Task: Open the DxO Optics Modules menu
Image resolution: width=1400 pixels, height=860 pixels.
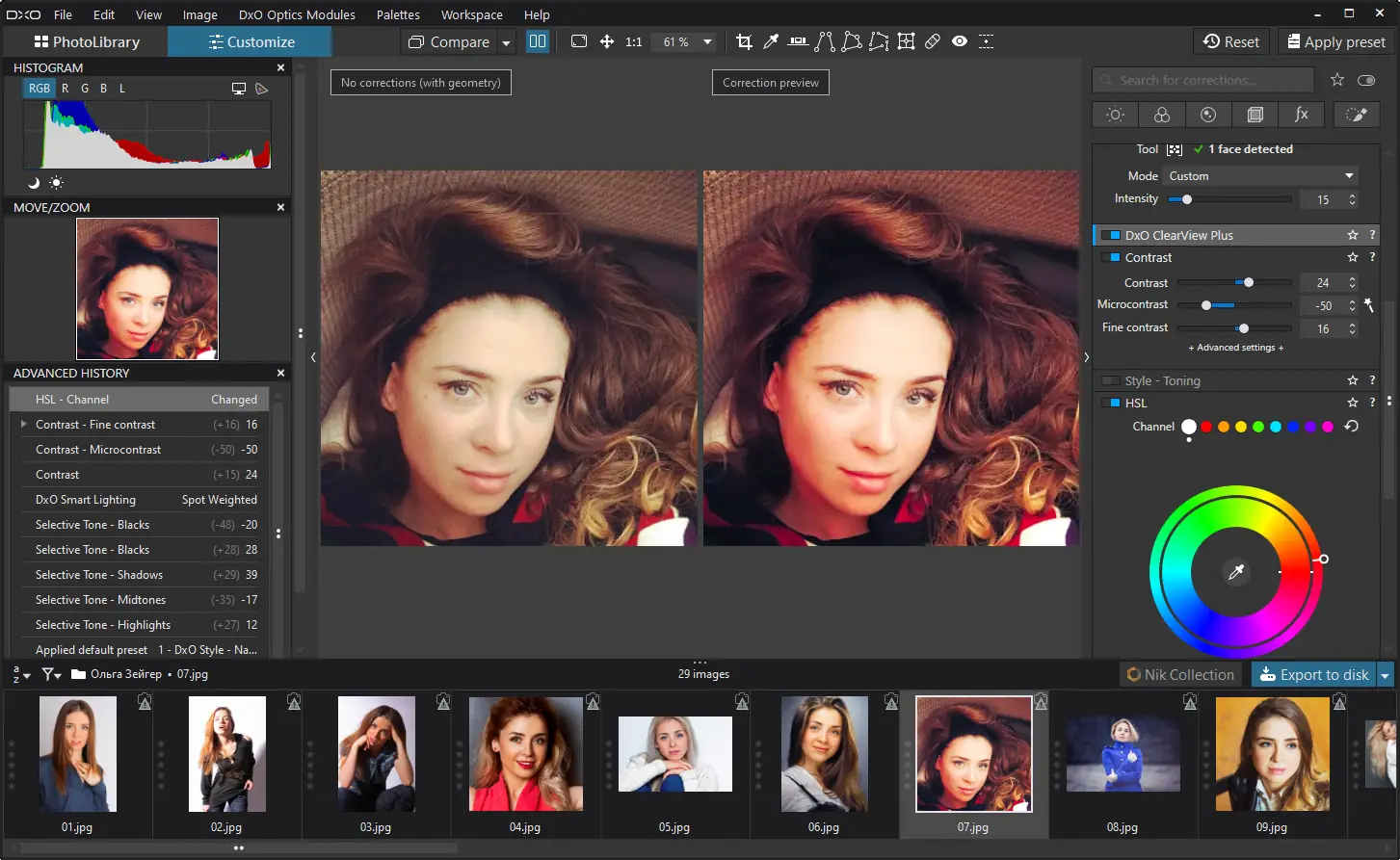Action: (x=297, y=14)
